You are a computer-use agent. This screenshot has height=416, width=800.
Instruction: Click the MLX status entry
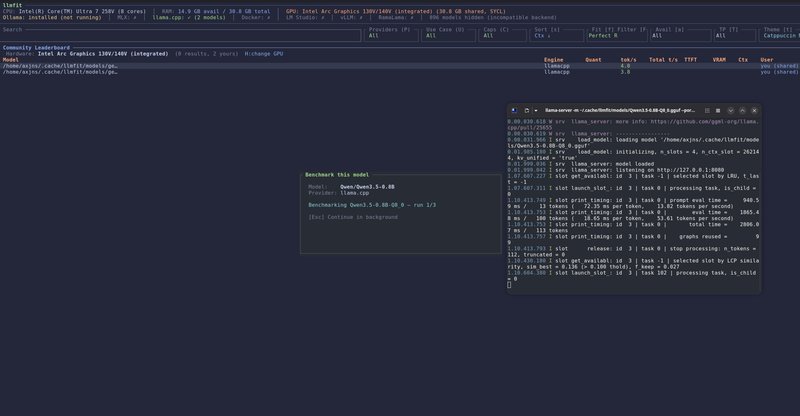[127, 17]
